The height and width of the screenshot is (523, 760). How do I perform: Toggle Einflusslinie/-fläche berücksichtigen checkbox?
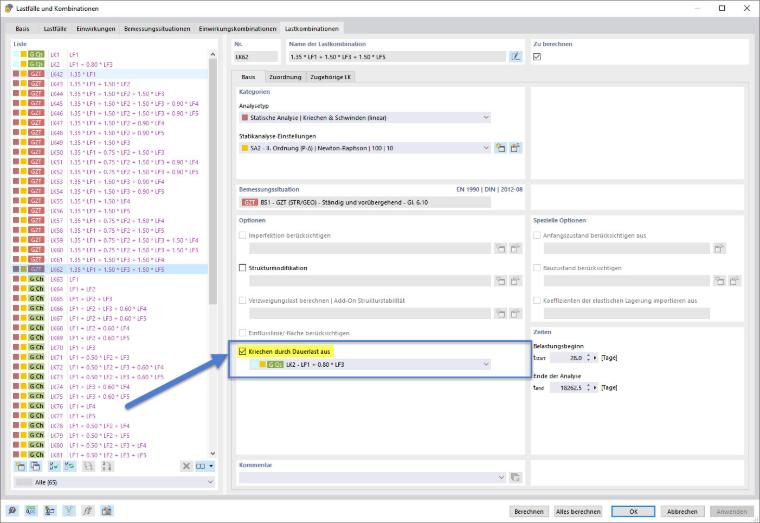[x=242, y=333]
